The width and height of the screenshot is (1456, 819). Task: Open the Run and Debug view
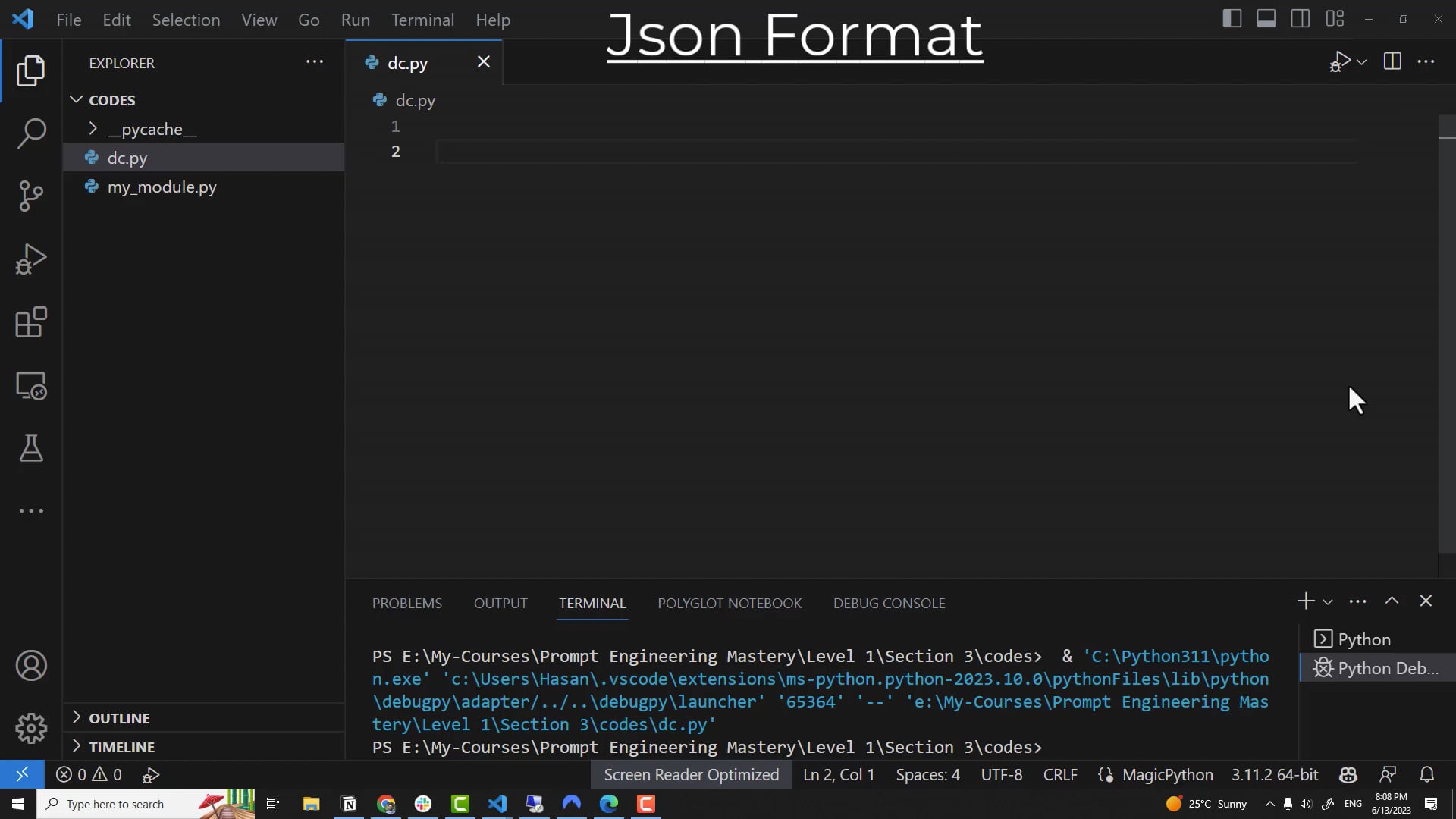[31, 259]
